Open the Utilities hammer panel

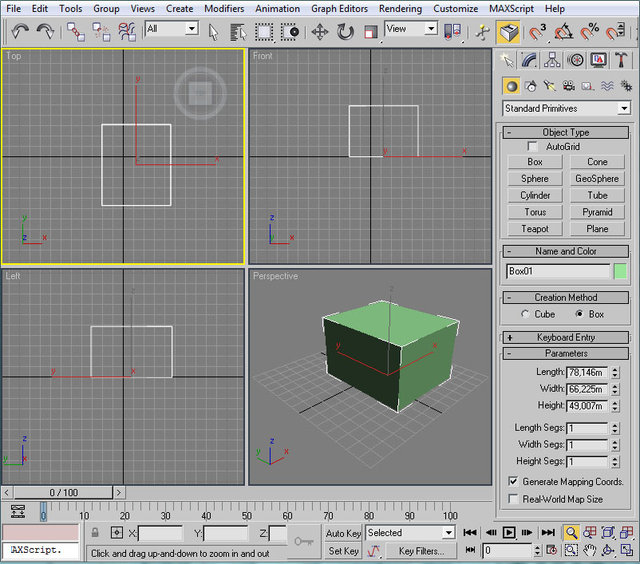pyautogui.click(x=621, y=61)
